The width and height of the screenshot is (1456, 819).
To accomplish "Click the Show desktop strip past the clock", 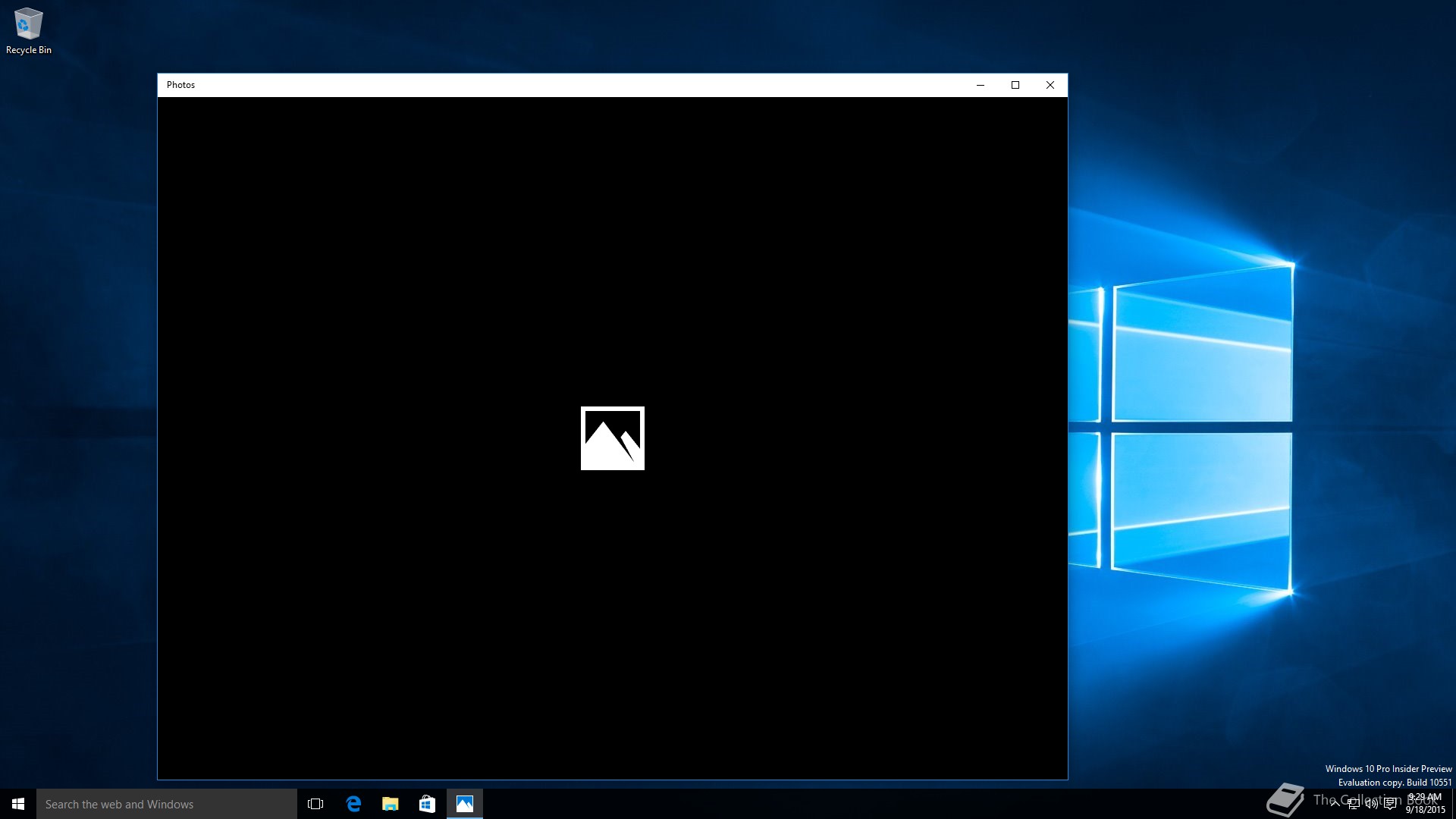I will pos(1453,804).
